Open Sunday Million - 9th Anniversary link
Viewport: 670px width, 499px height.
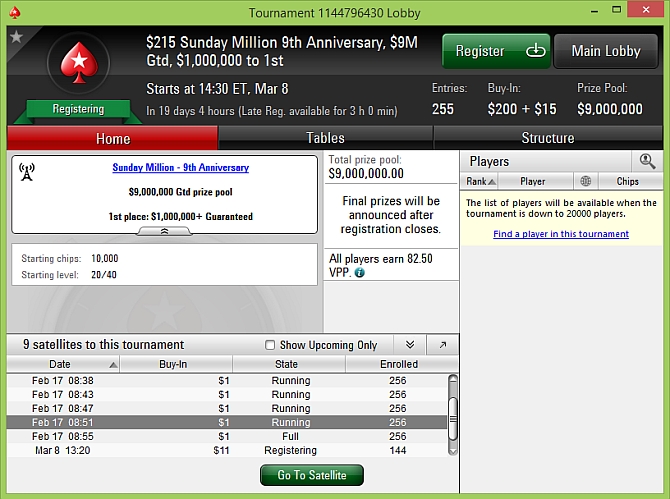point(181,167)
